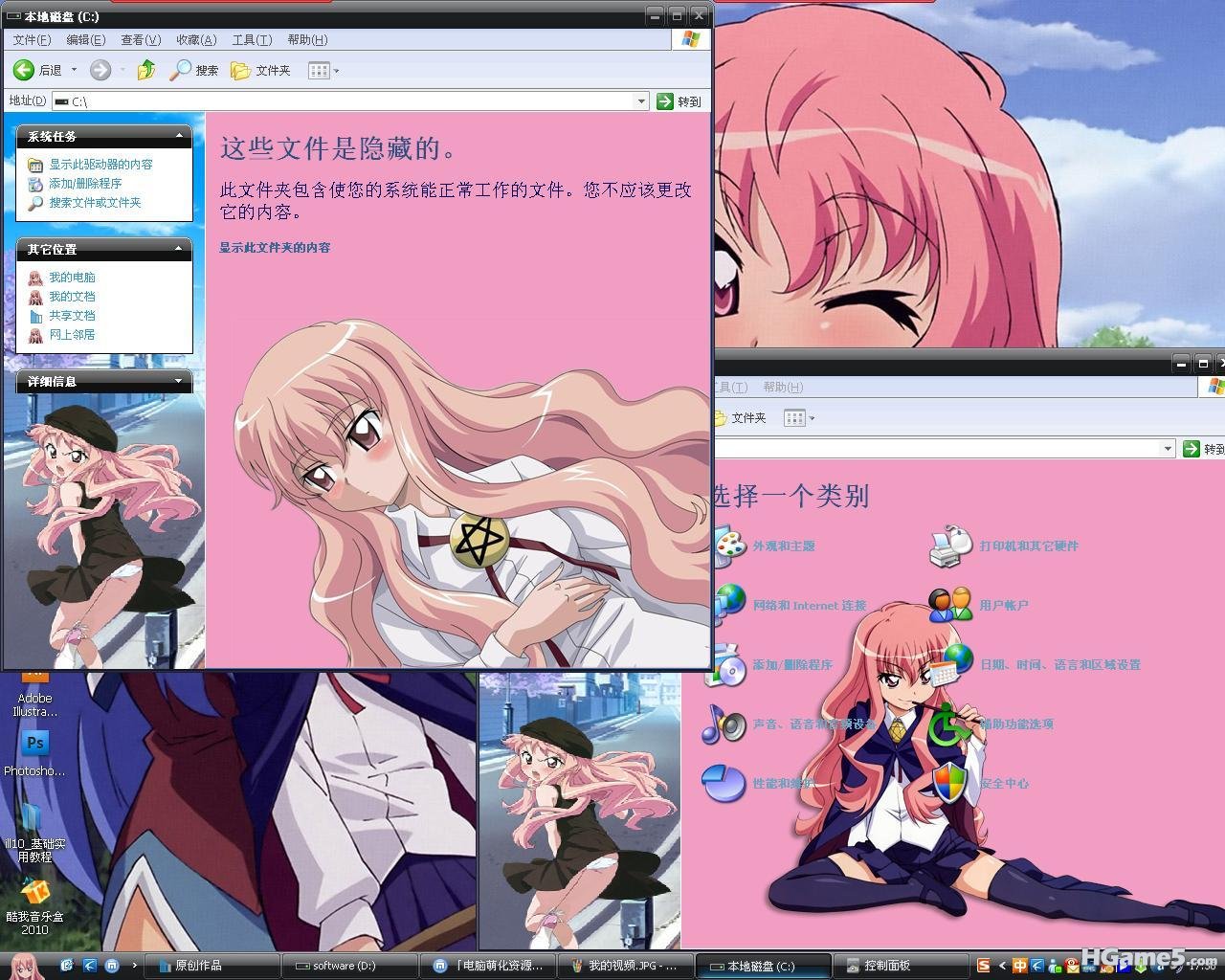Click the 打印机和其它硬件 category link
The image size is (1225, 980).
1029,546
